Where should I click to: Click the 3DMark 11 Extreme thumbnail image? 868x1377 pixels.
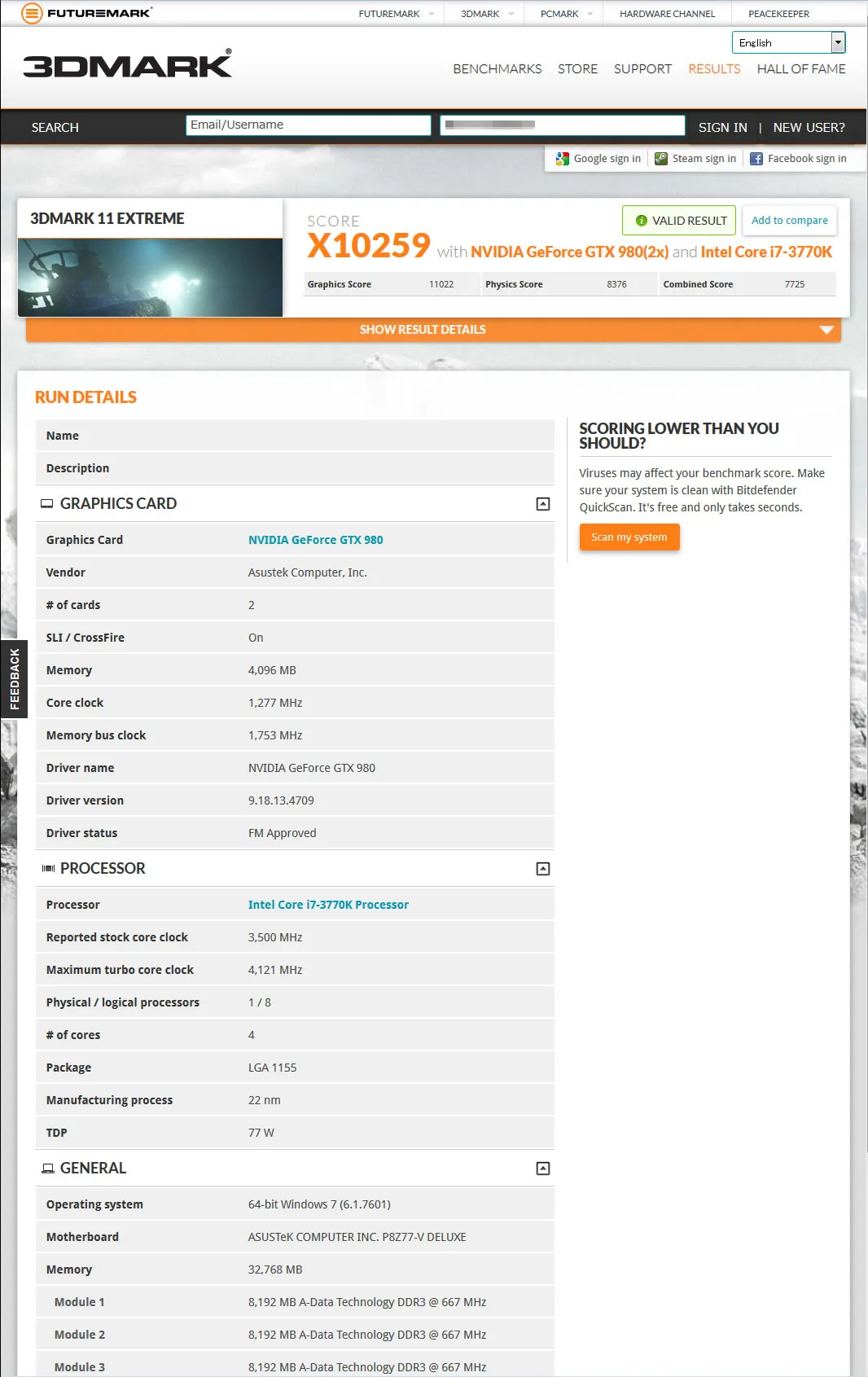[x=151, y=278]
